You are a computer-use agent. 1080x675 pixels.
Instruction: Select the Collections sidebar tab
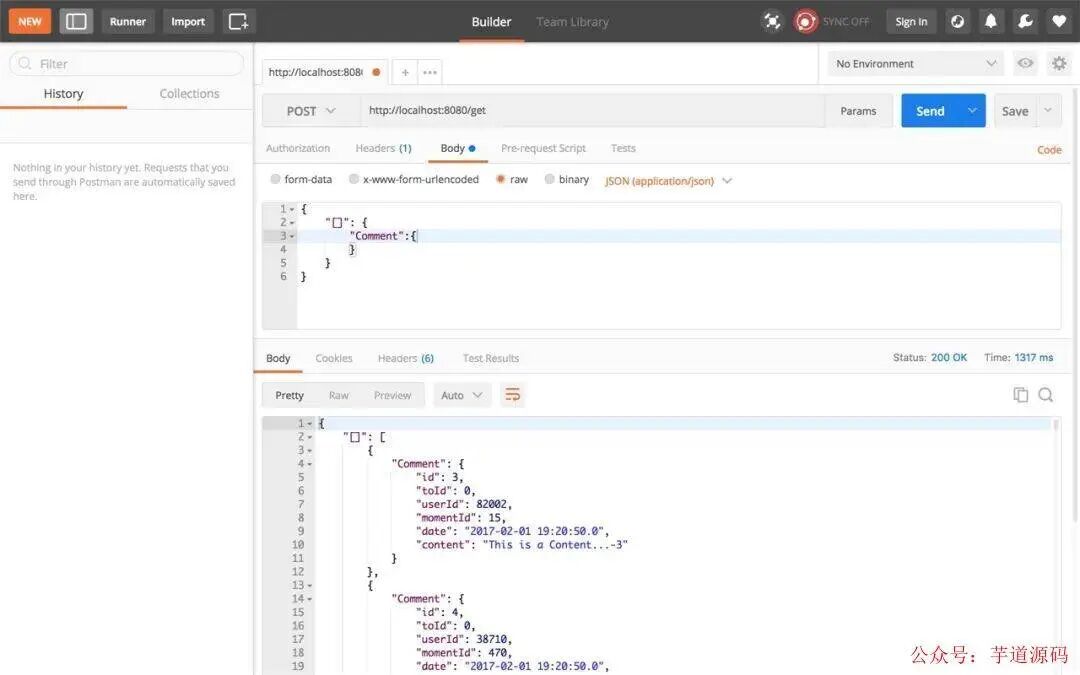[x=189, y=94]
